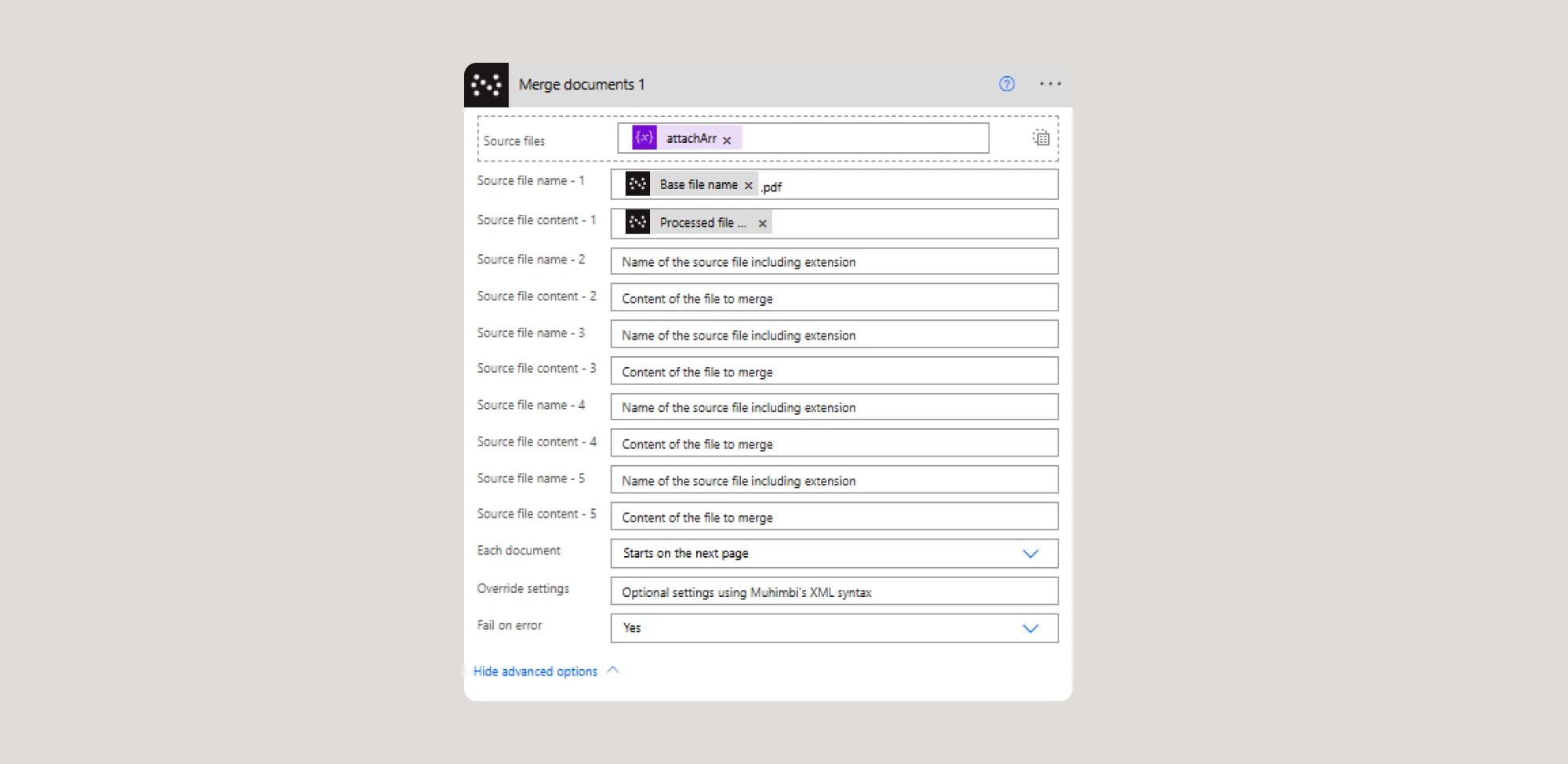Focus the Source file content - 2 field
Screen dimensions: 1568x764
pos(834,299)
